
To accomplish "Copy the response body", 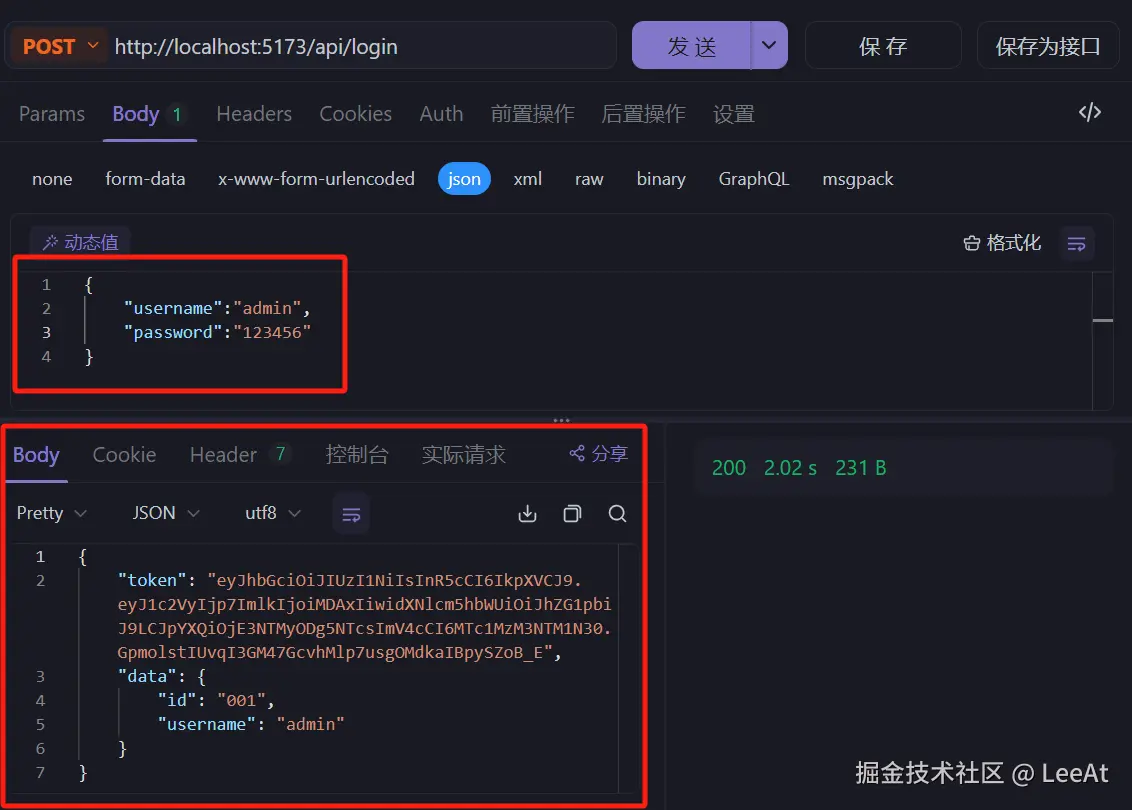I will pyautogui.click(x=572, y=514).
